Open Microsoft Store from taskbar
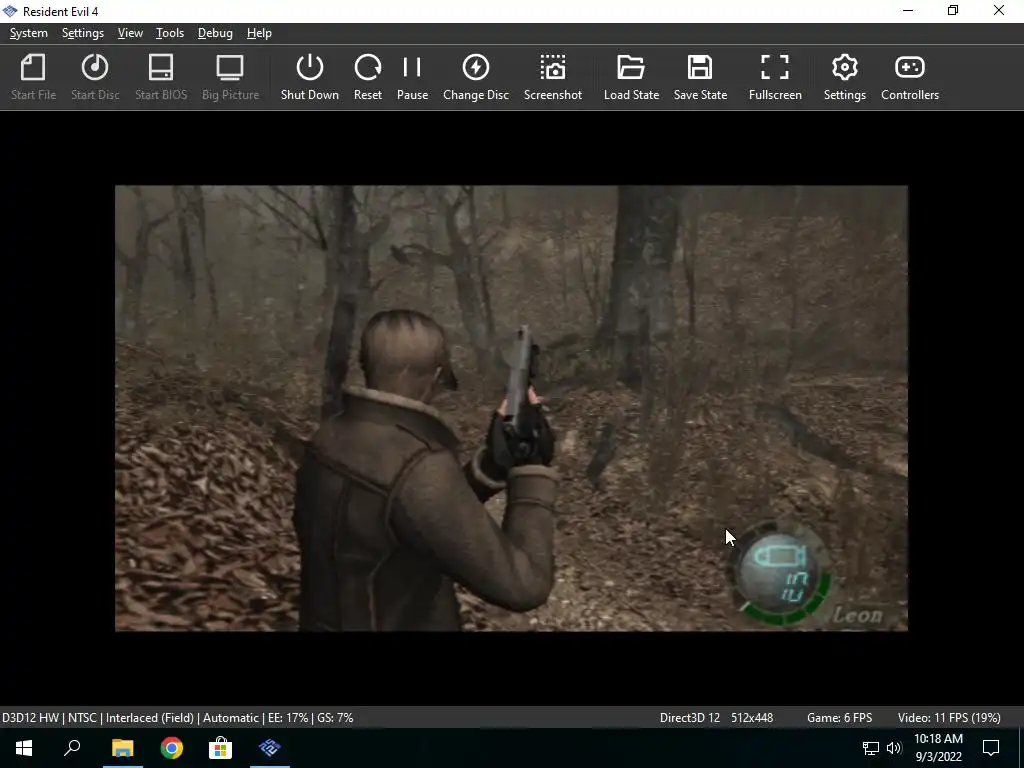 [220, 748]
